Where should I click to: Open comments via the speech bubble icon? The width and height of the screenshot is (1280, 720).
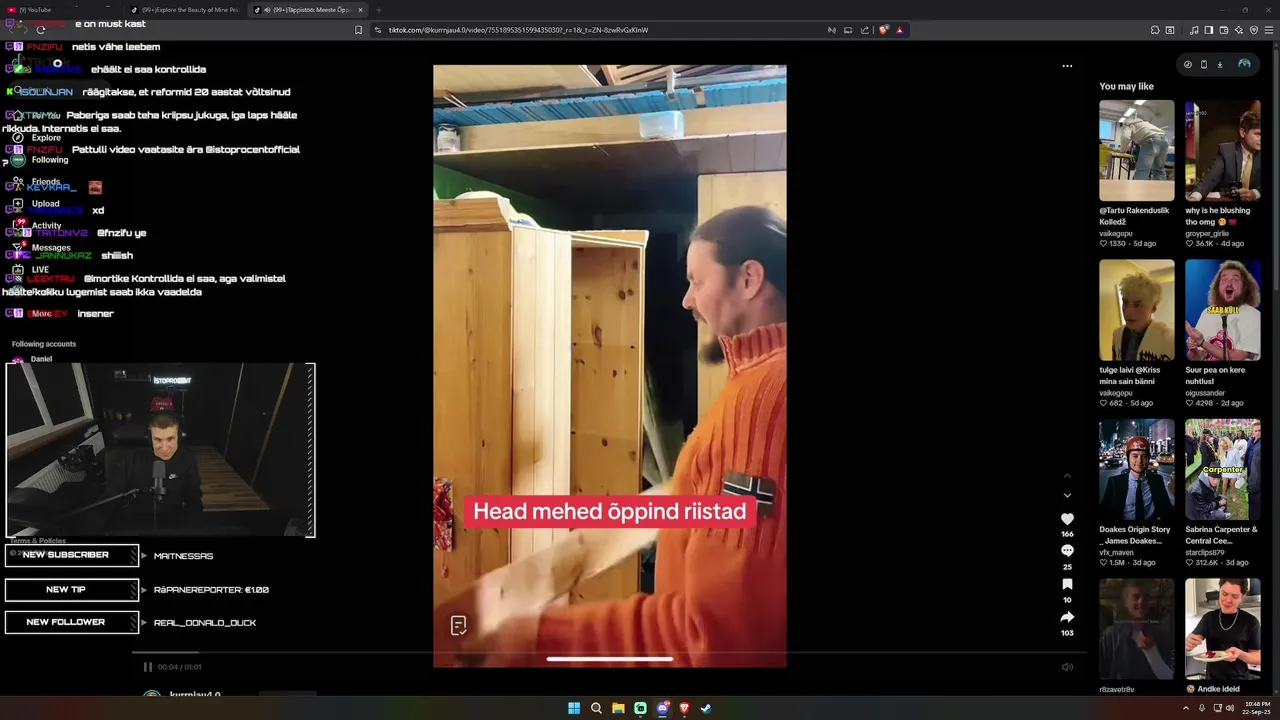pos(1067,551)
